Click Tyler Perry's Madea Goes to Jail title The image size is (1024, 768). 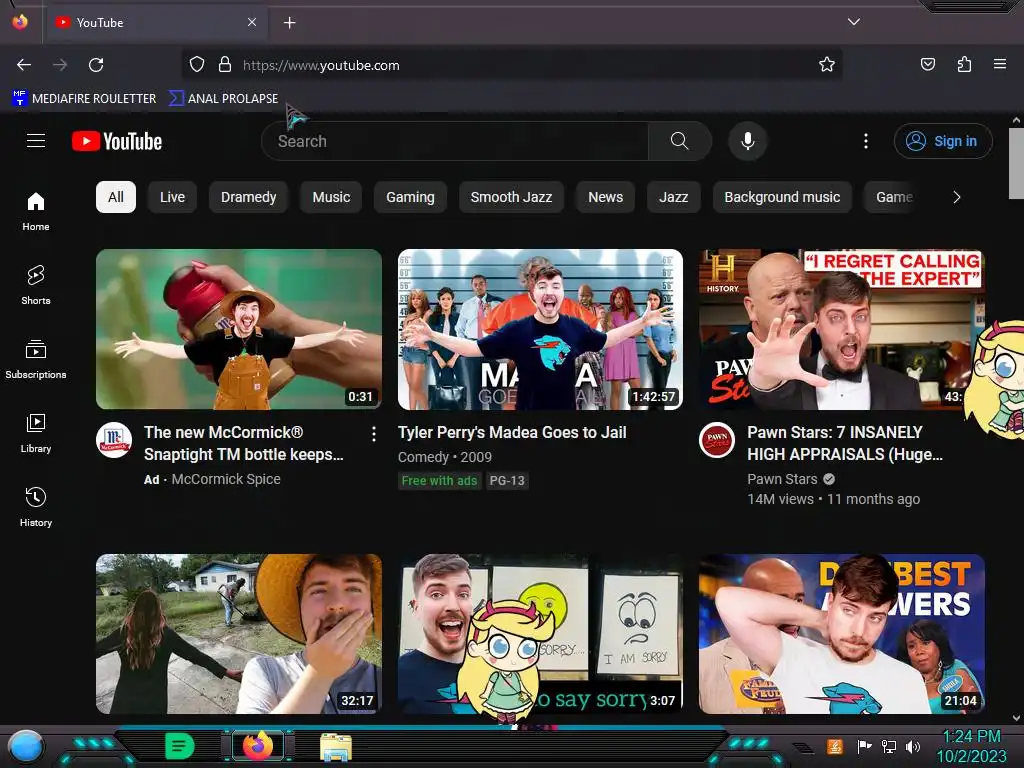512,432
